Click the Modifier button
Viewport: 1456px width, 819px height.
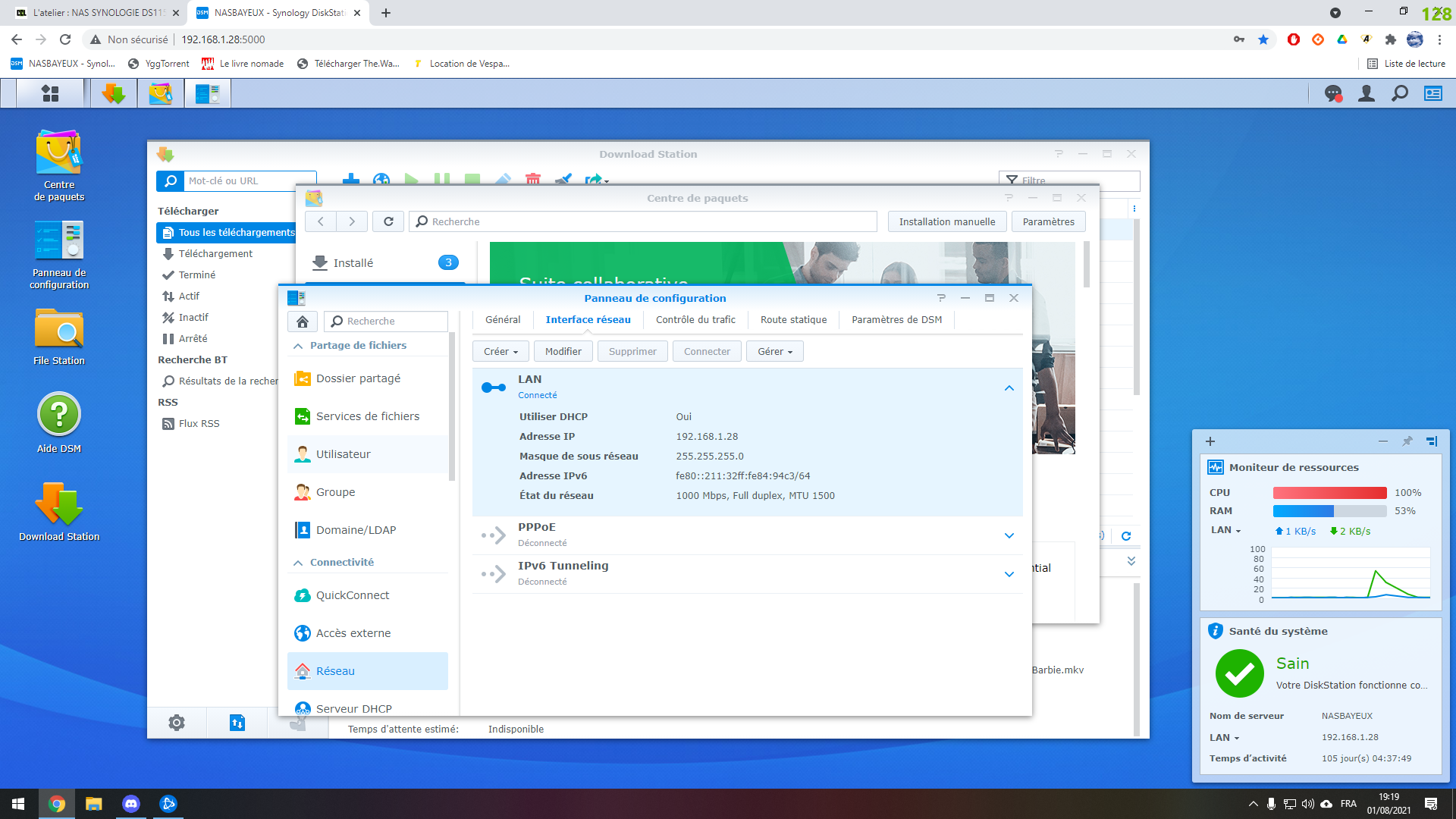[x=563, y=351]
